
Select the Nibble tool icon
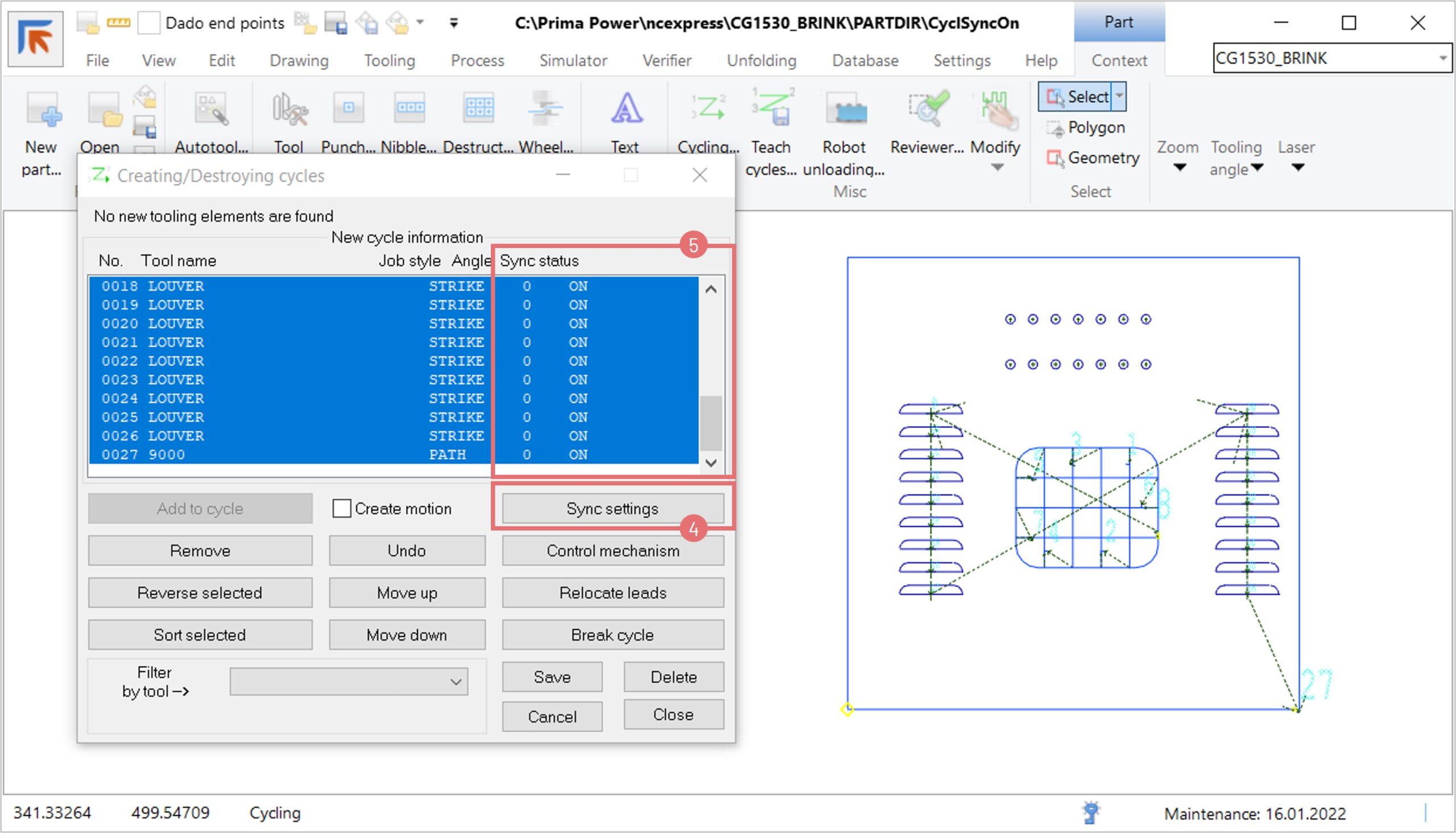pos(408,109)
